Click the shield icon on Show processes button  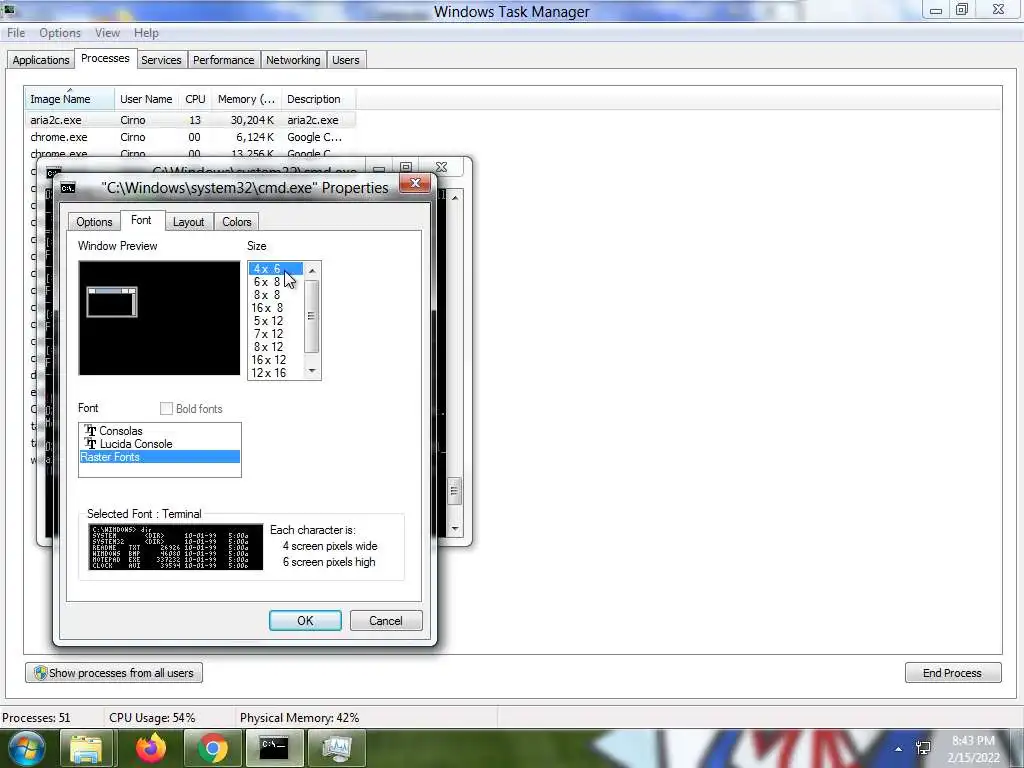click(x=40, y=673)
